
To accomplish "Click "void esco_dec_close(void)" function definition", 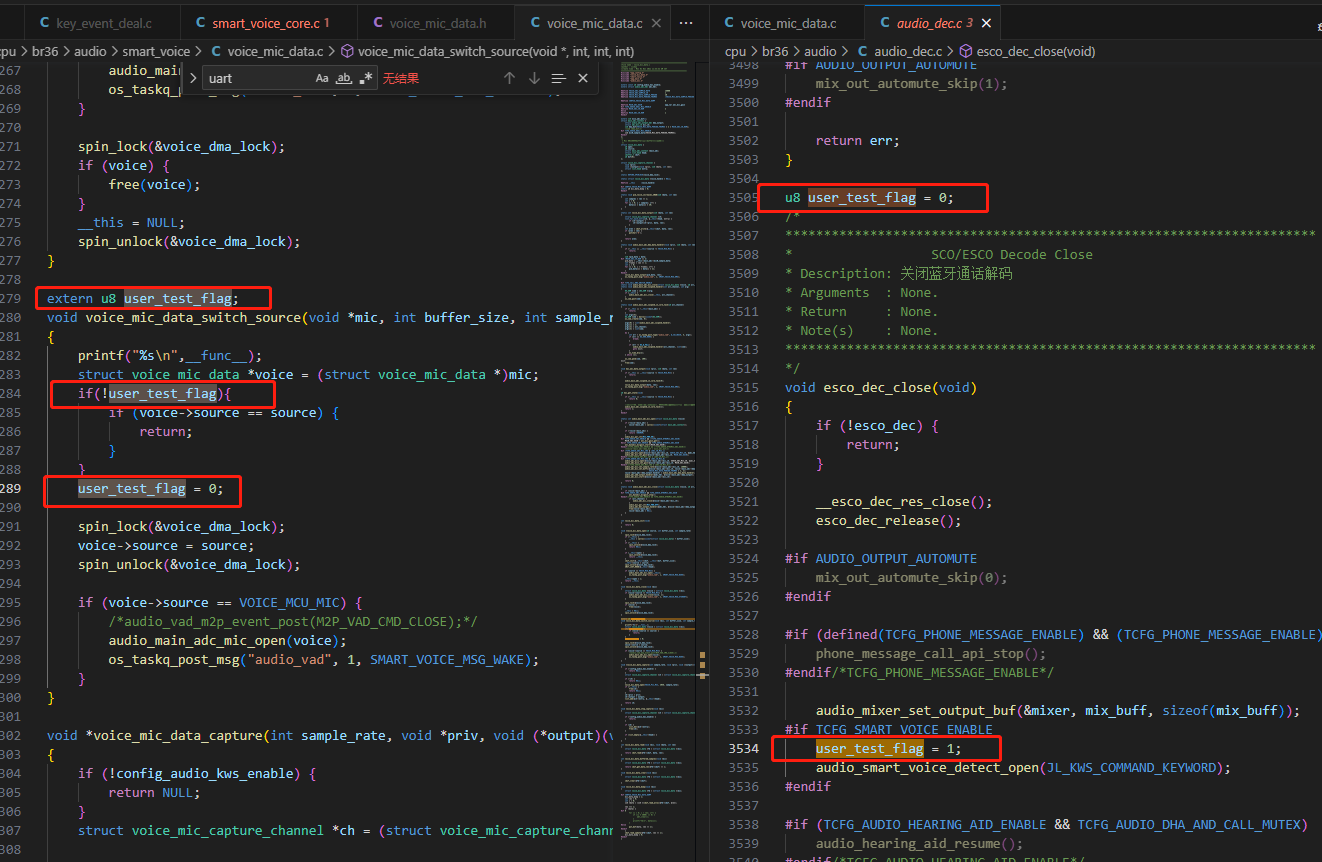I will click(881, 387).
